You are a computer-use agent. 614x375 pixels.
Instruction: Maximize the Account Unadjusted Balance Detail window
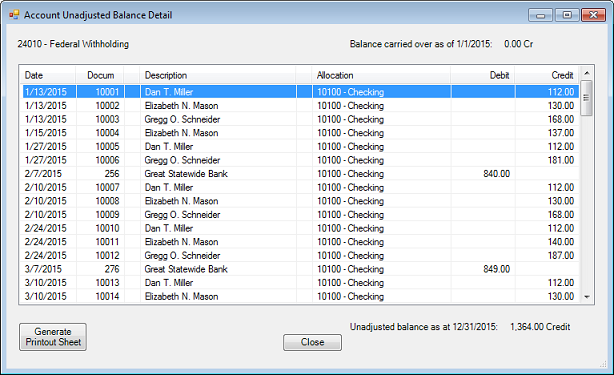point(567,15)
